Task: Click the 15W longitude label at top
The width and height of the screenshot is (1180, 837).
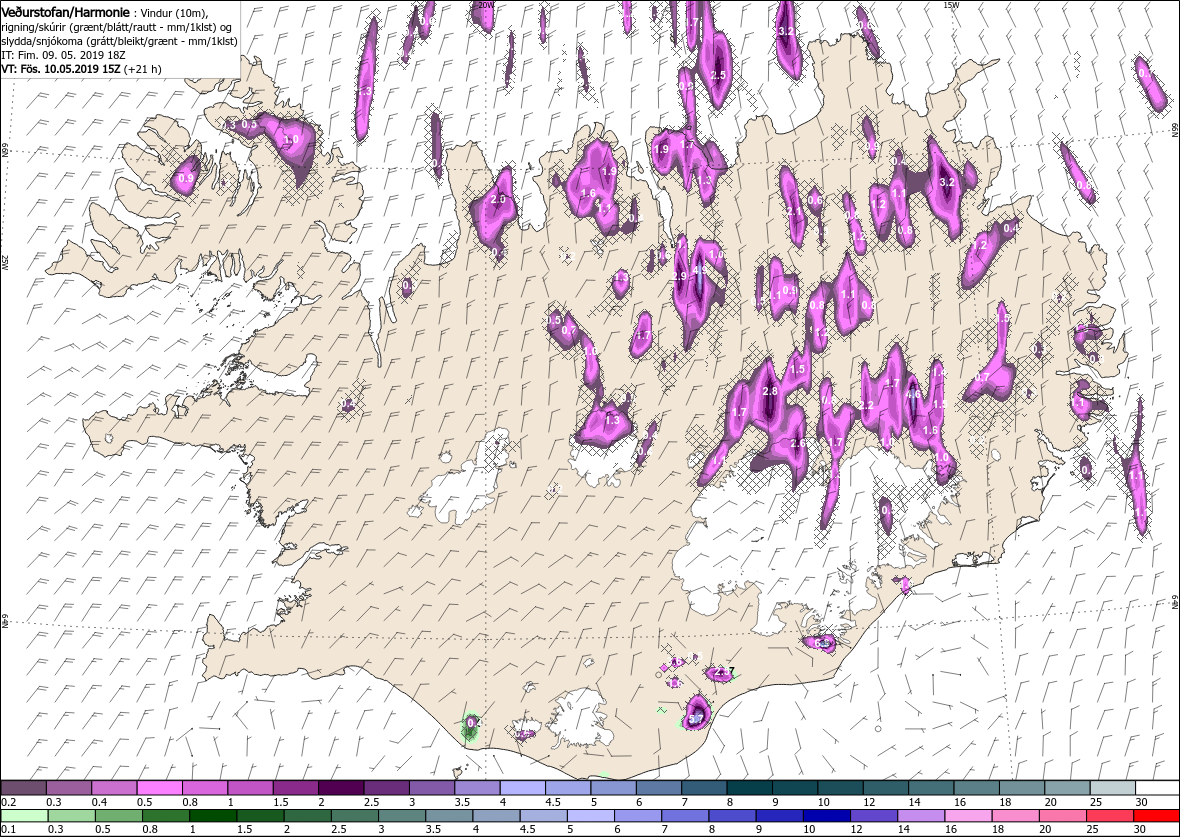Action: point(951,5)
